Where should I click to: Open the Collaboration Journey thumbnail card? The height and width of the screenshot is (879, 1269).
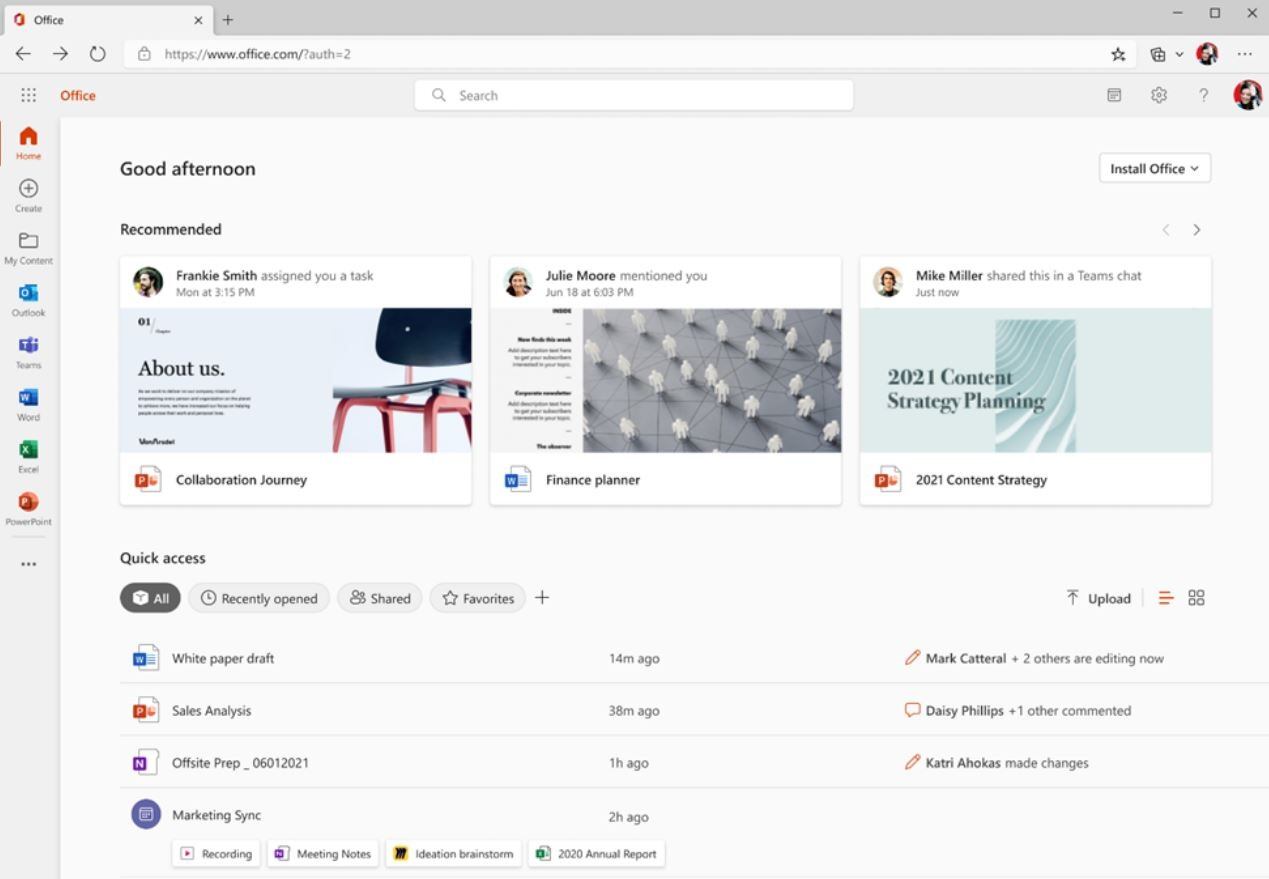click(x=295, y=380)
